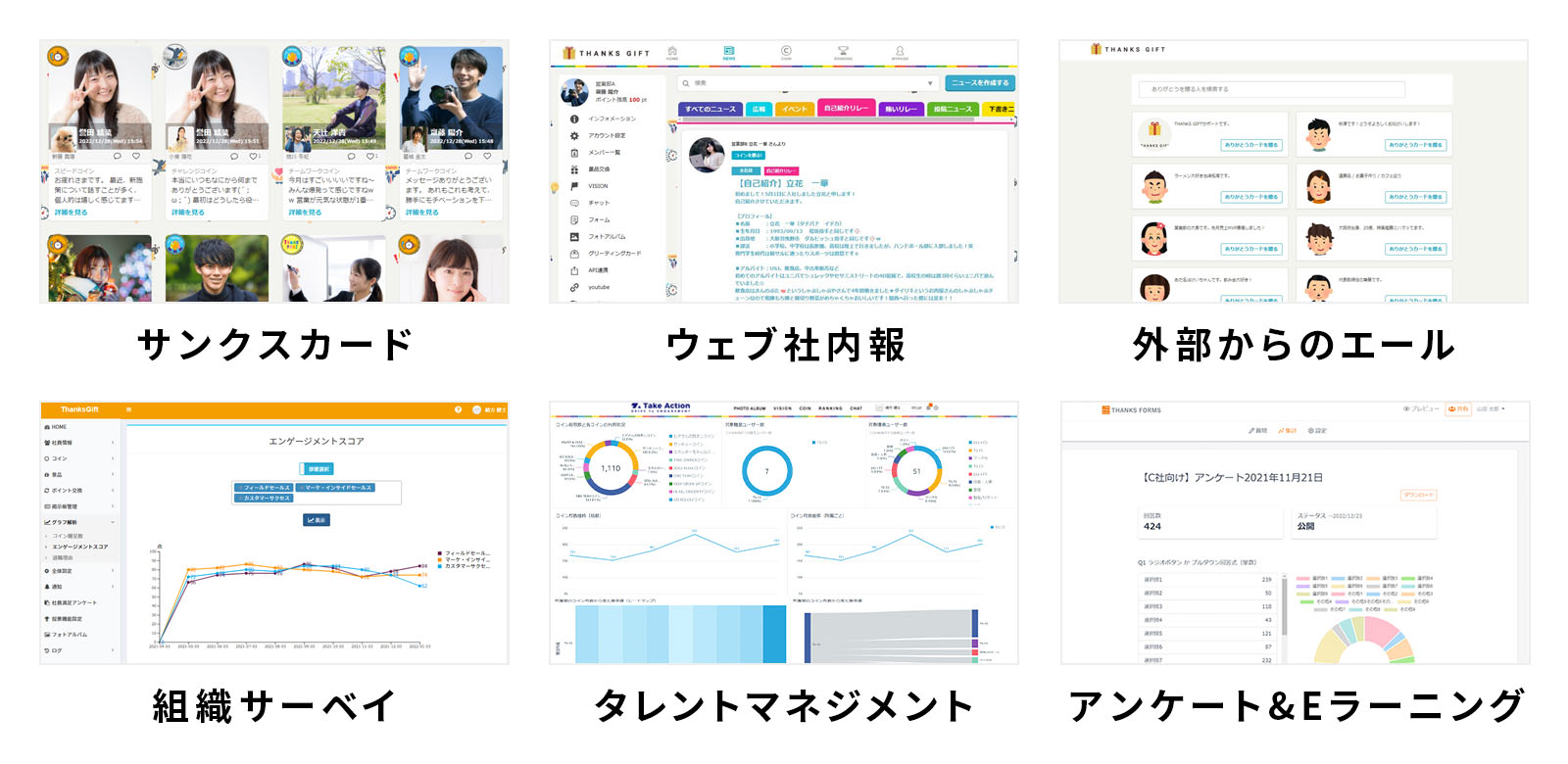The height and width of the screenshot is (764, 1568).
Task: Open HOME icon in Thanks Gift navbar
Action: click(x=672, y=51)
